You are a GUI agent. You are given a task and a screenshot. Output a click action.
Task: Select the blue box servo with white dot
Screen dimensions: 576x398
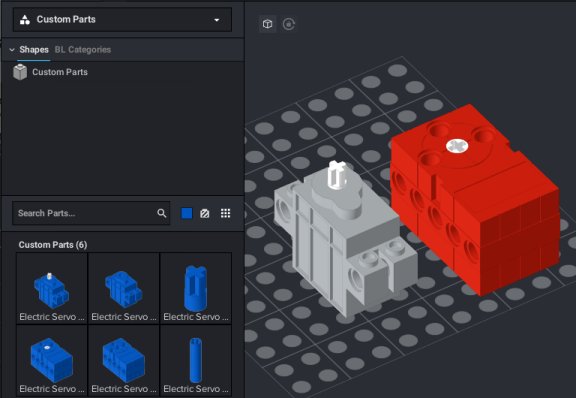(52, 361)
